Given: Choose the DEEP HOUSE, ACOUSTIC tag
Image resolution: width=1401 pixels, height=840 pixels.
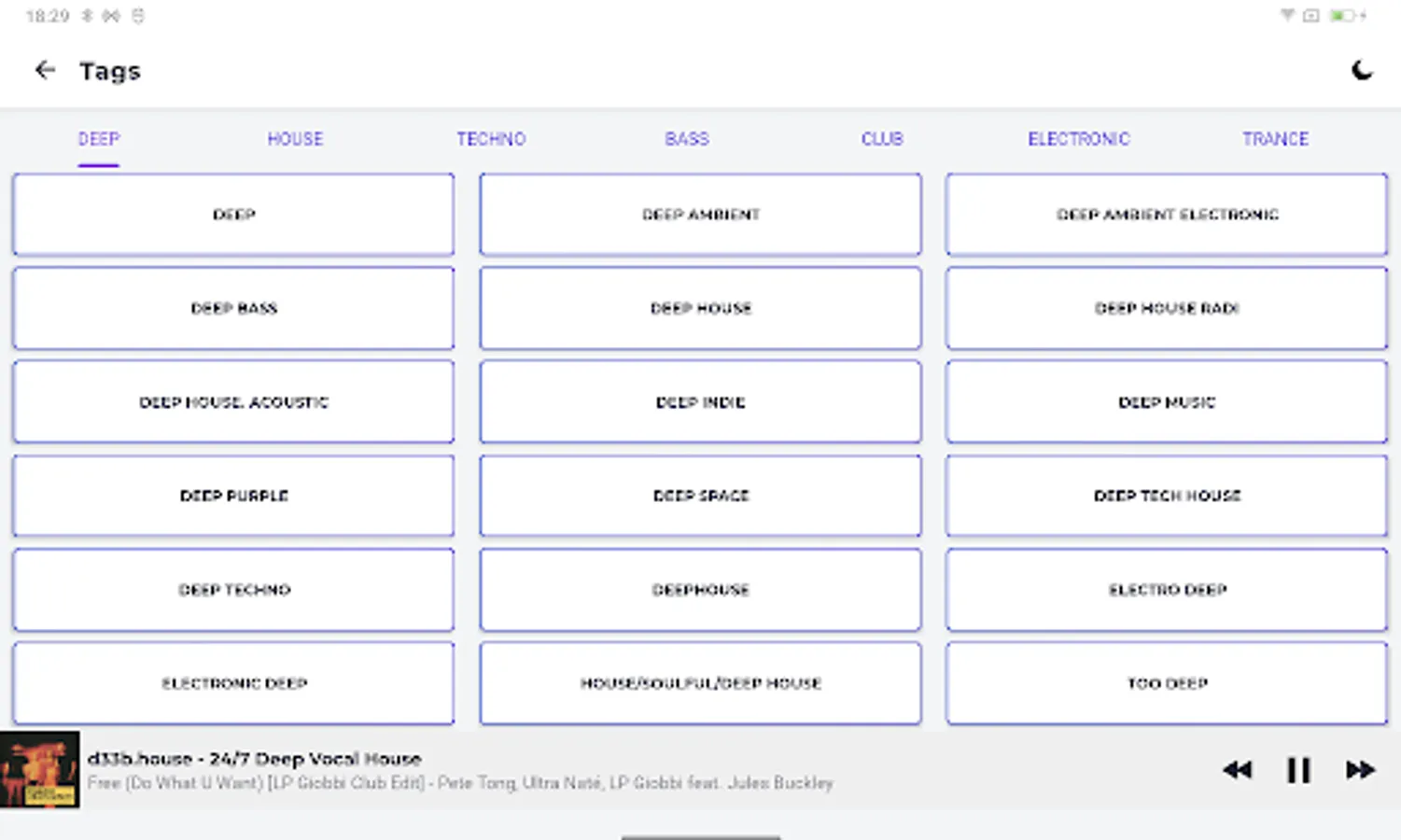Looking at the screenshot, I should click(233, 402).
